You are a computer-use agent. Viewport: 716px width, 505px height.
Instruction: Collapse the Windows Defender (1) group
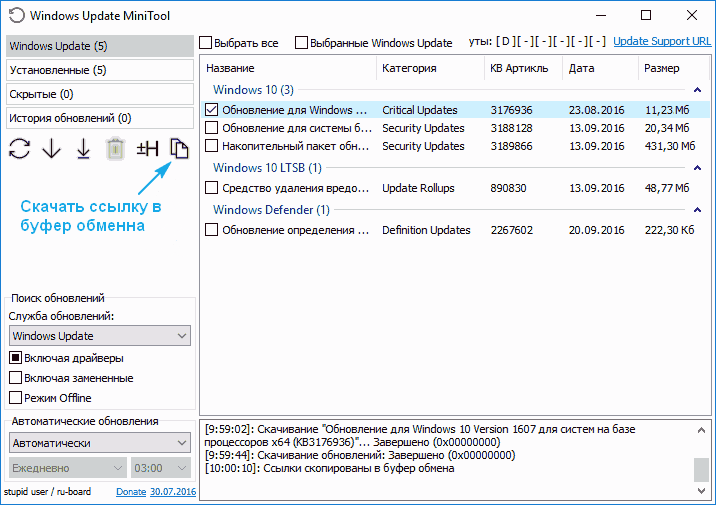pyautogui.click(x=696, y=210)
